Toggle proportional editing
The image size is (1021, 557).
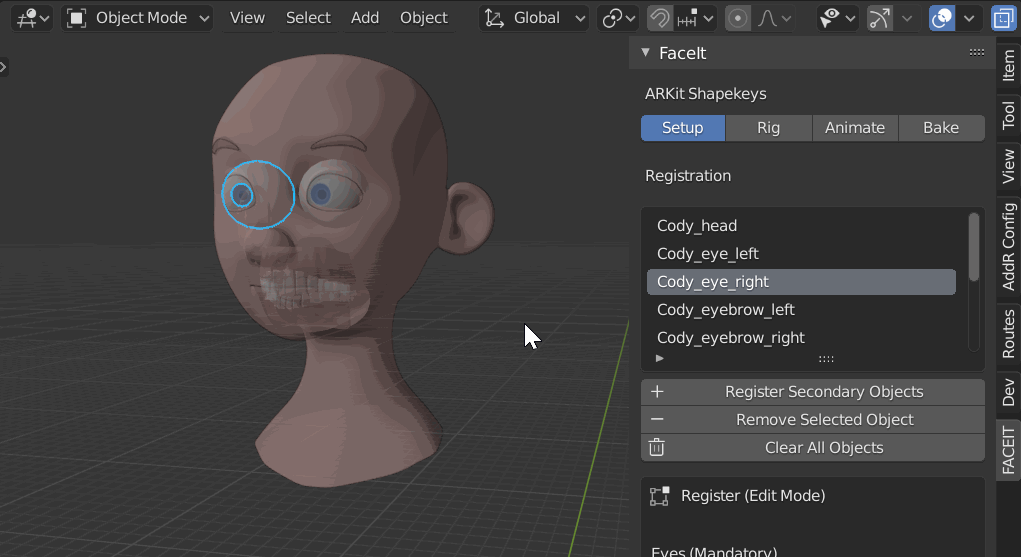pyautogui.click(x=738, y=18)
